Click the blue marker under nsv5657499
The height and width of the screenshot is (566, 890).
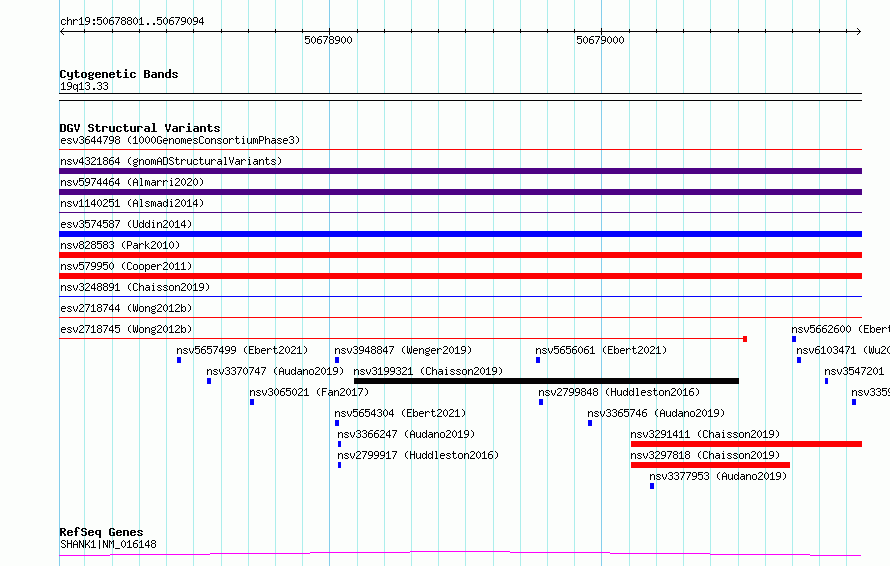[x=179, y=360]
